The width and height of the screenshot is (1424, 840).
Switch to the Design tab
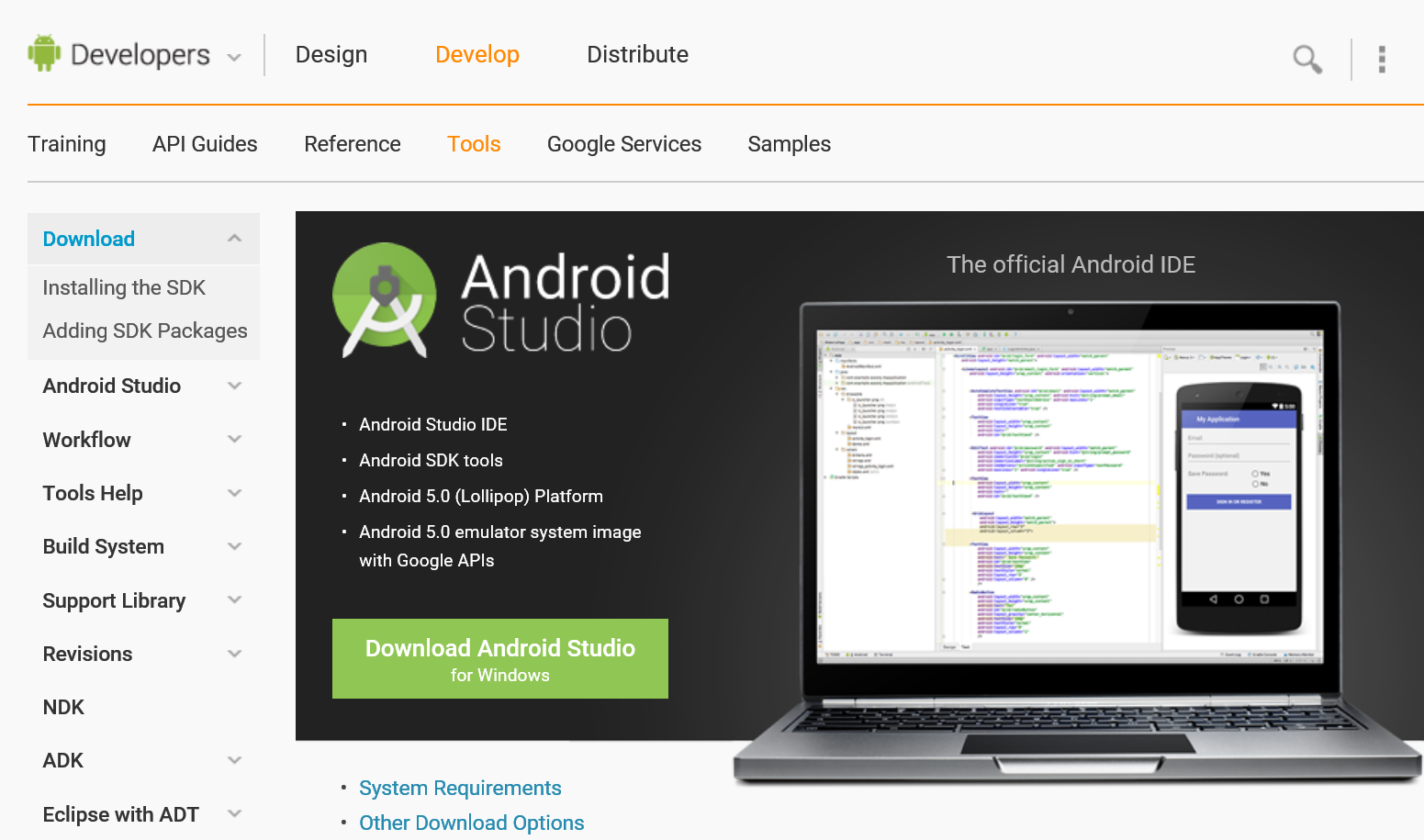pyautogui.click(x=331, y=54)
